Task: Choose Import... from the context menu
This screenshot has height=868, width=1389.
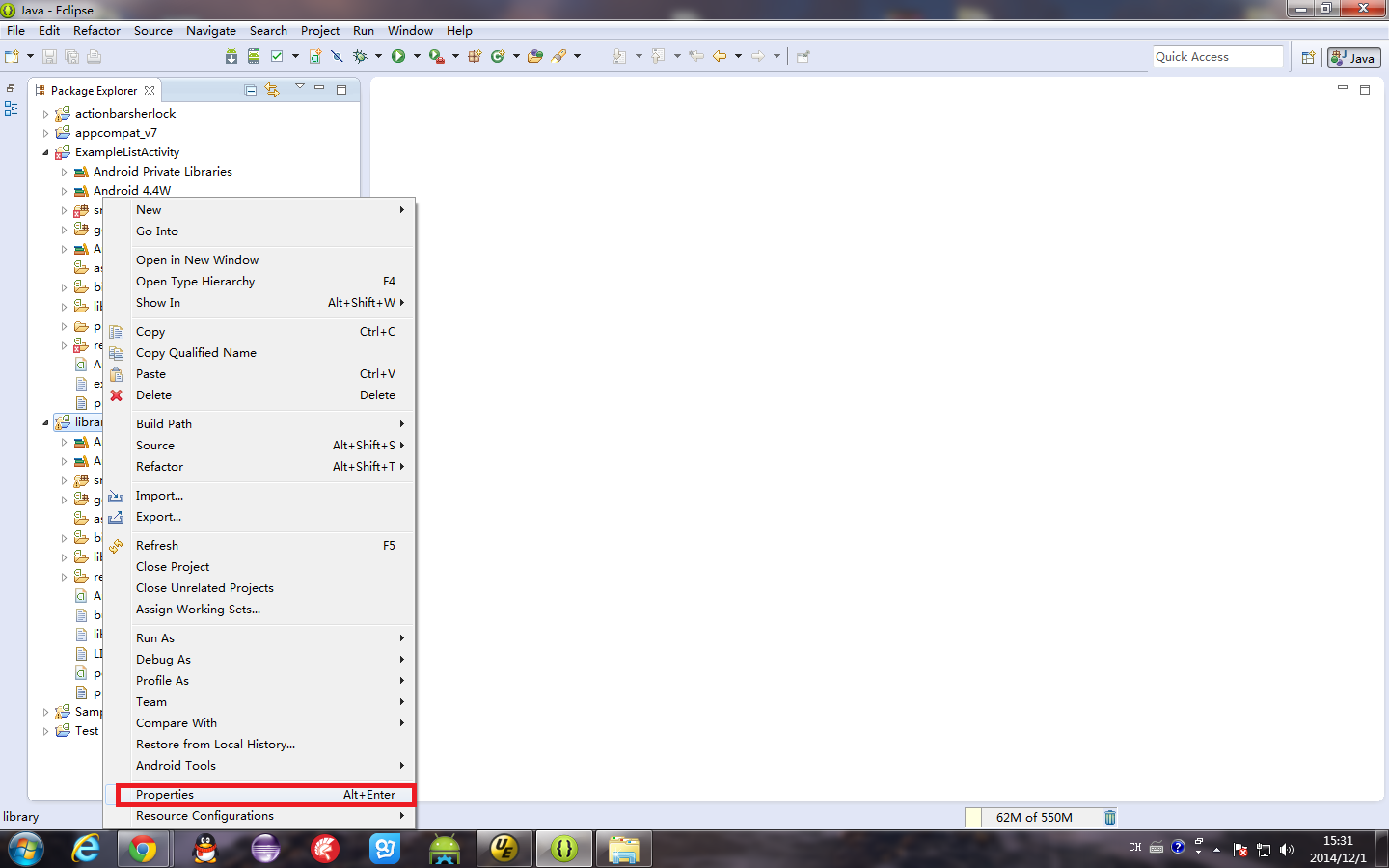Action: tap(260, 496)
